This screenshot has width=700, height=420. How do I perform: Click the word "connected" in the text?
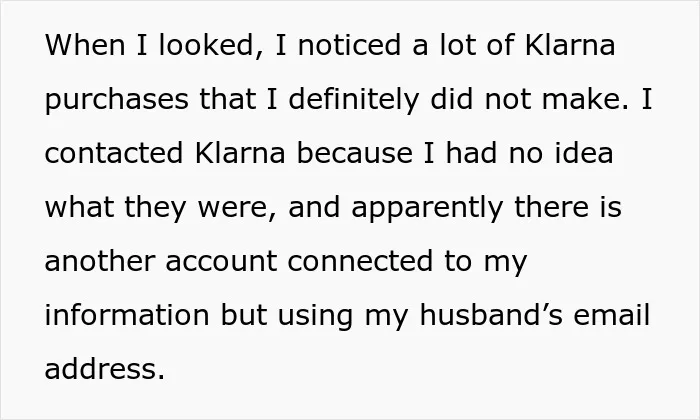click(x=361, y=261)
